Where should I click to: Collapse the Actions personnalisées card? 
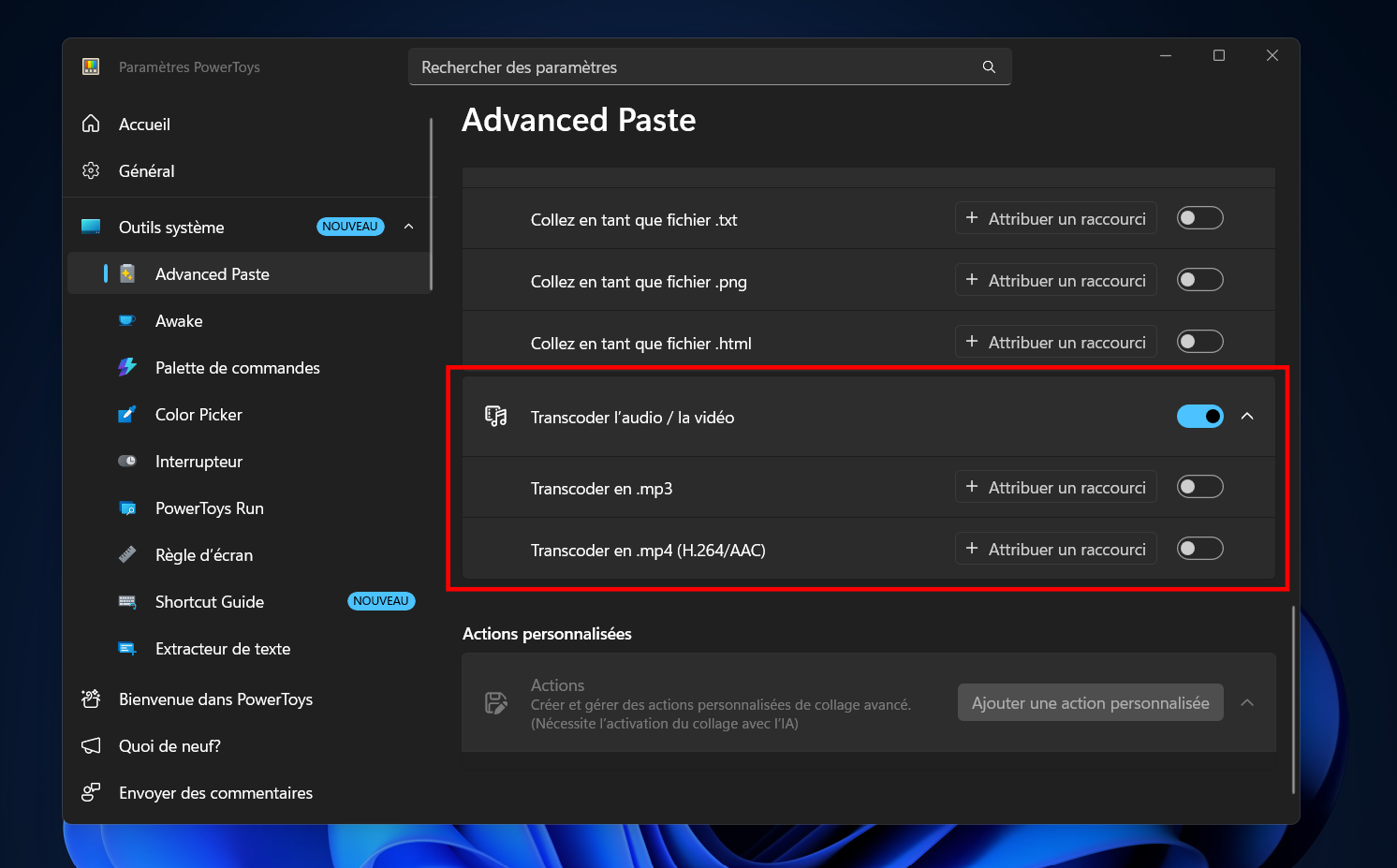coord(1247,702)
